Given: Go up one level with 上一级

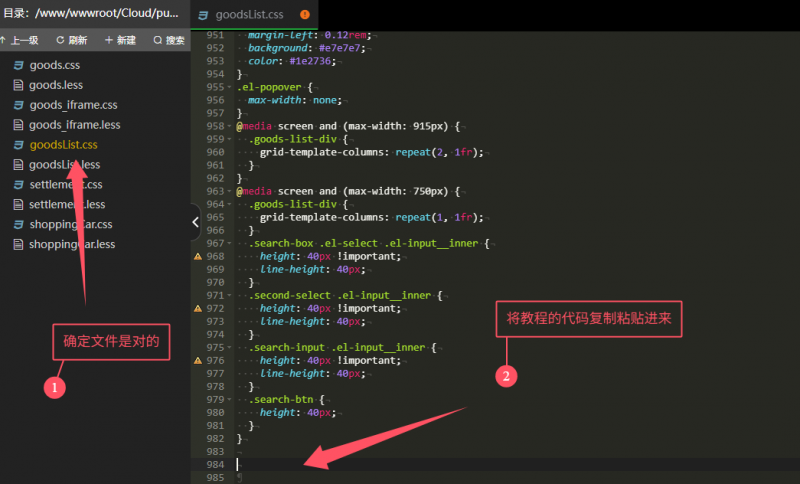Looking at the screenshot, I should click(x=20, y=40).
